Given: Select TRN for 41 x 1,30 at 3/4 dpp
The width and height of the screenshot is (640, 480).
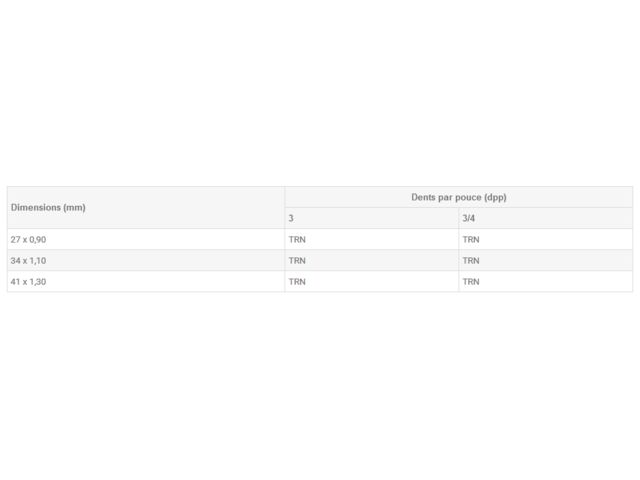Looking at the screenshot, I should (x=471, y=282).
